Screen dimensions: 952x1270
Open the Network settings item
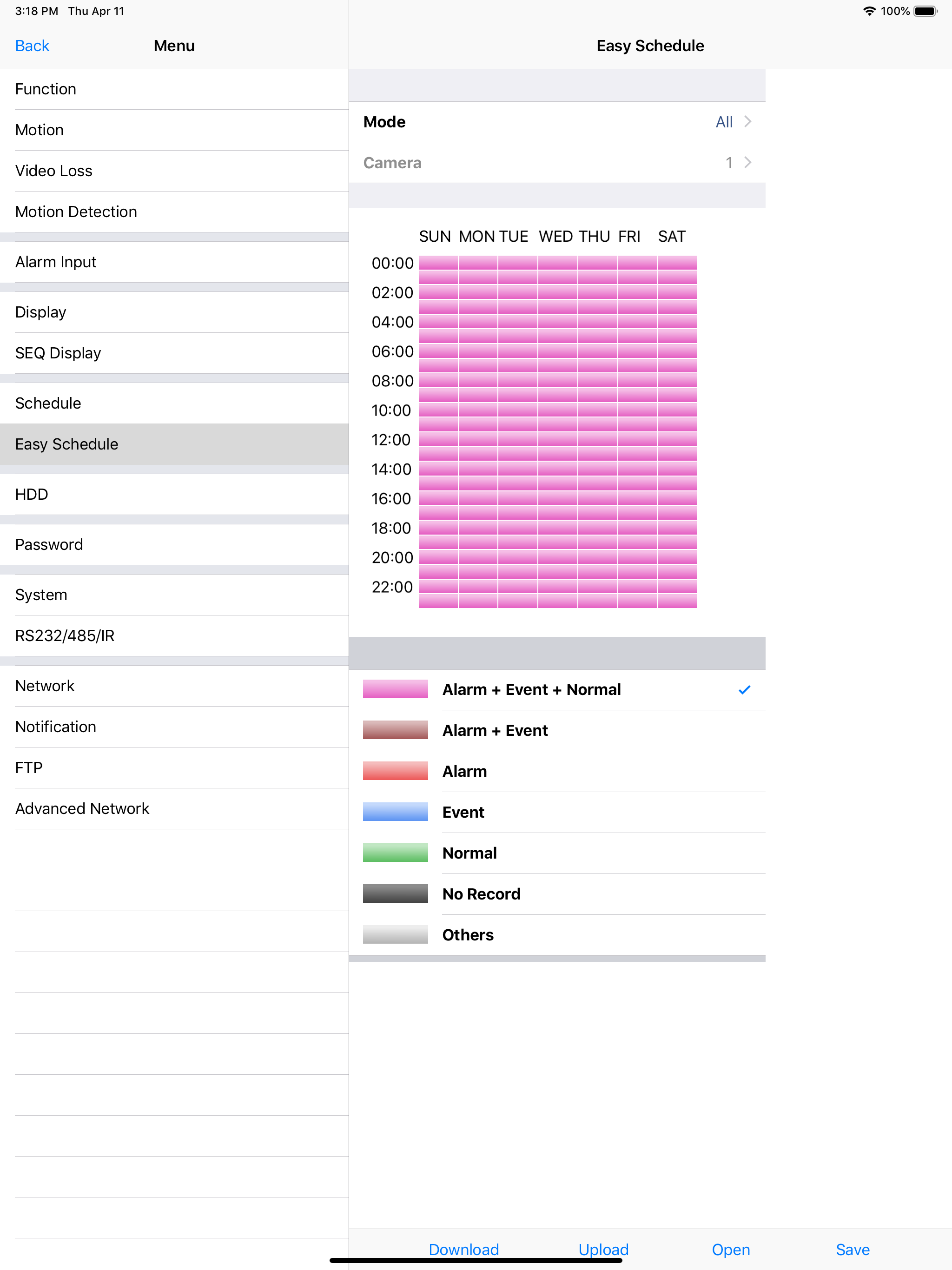coord(45,686)
